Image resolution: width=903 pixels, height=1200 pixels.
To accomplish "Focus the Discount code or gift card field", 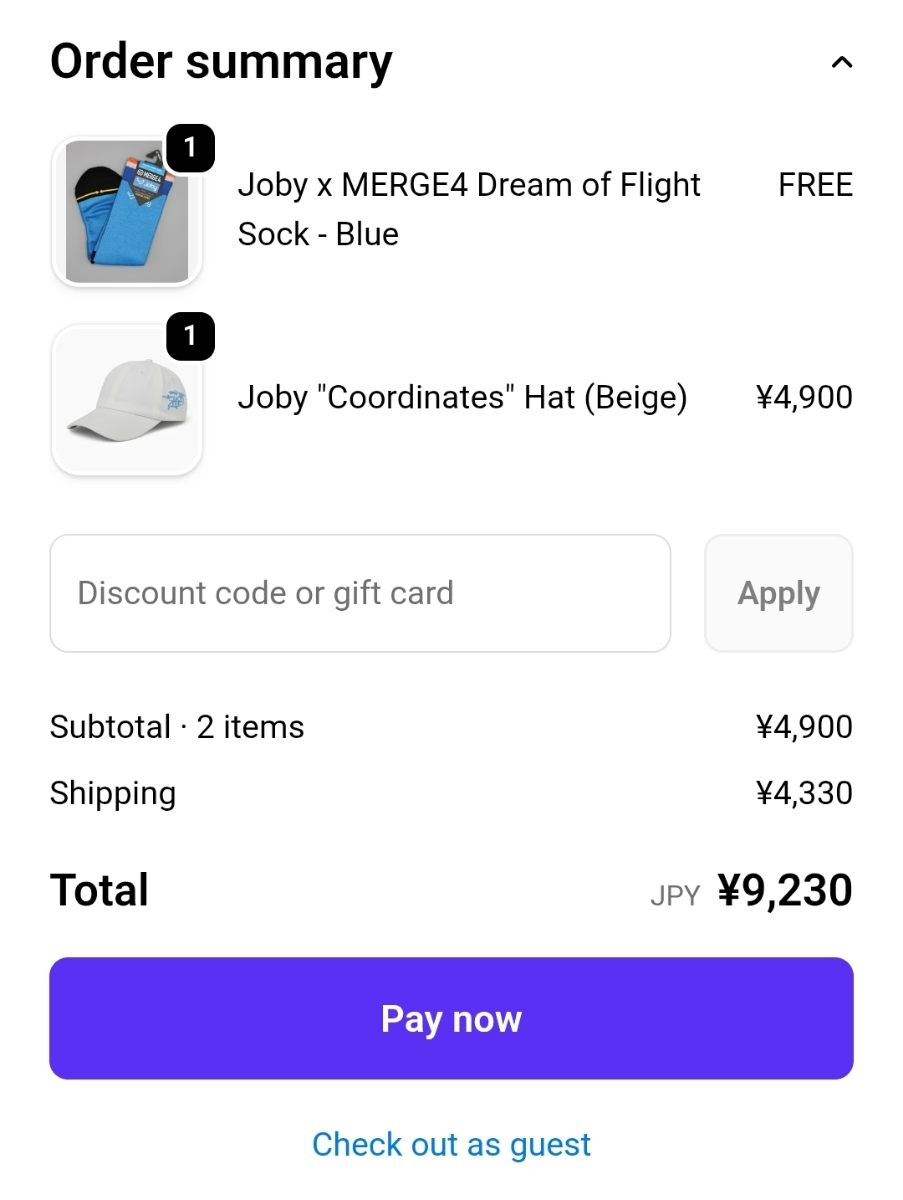I will pos(360,593).
